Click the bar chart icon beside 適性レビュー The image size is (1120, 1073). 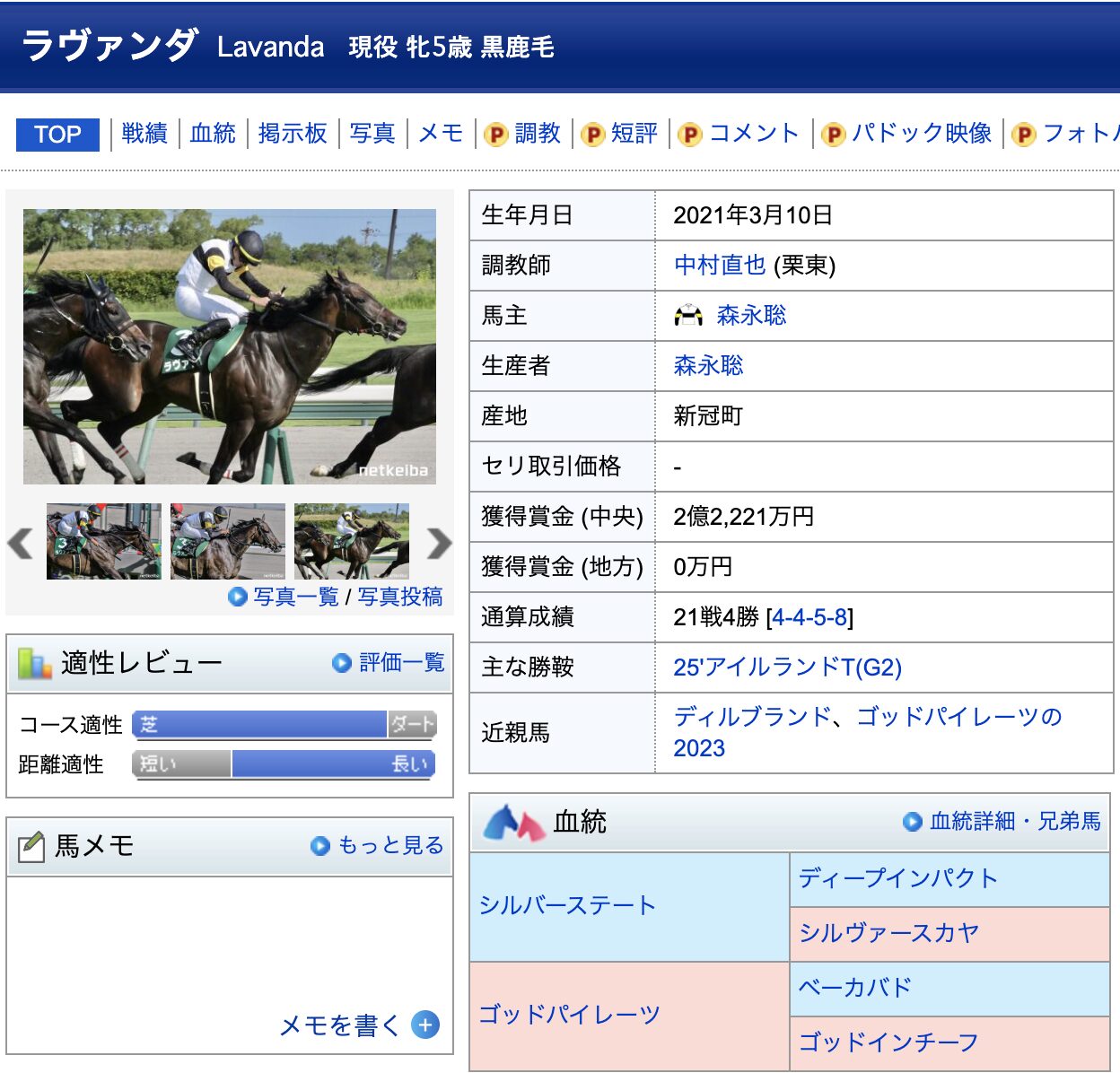point(35,663)
